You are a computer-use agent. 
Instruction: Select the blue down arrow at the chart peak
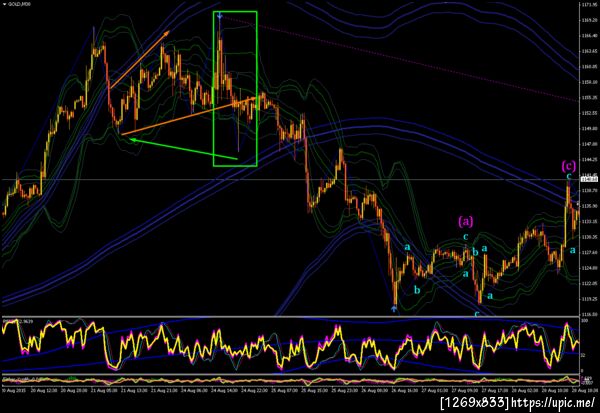pyautogui.click(x=219, y=16)
